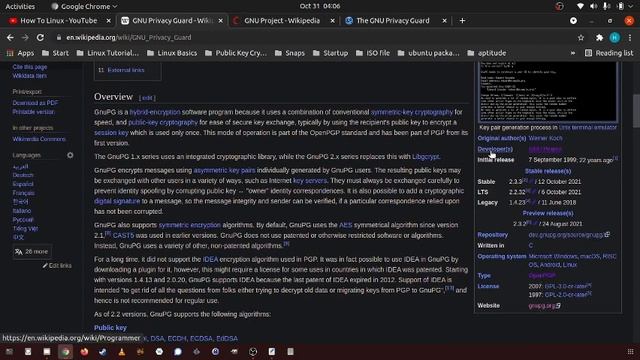
Task: Open Download as PDF link
Action: (35, 103)
